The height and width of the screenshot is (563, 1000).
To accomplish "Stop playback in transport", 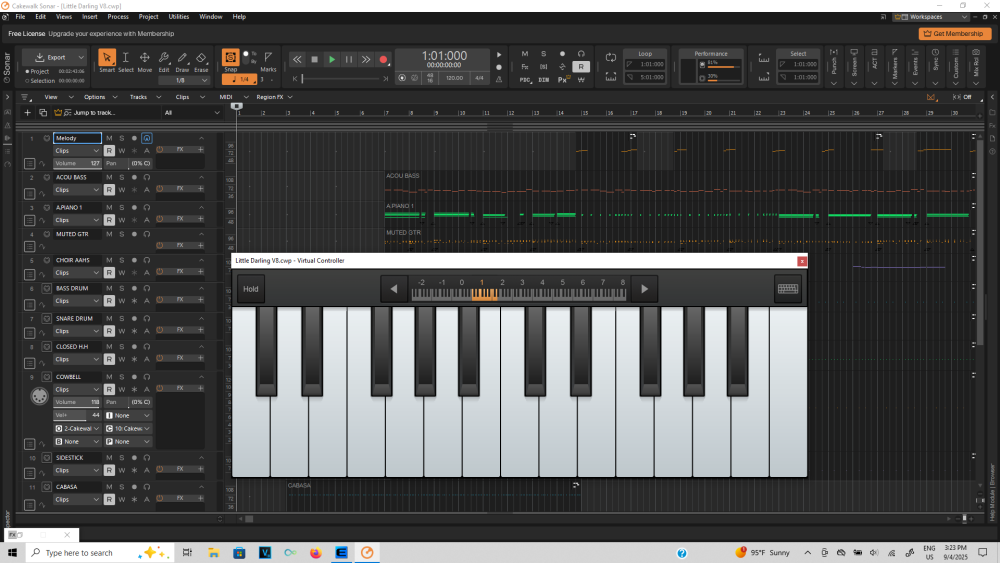I will pyautogui.click(x=314, y=59).
